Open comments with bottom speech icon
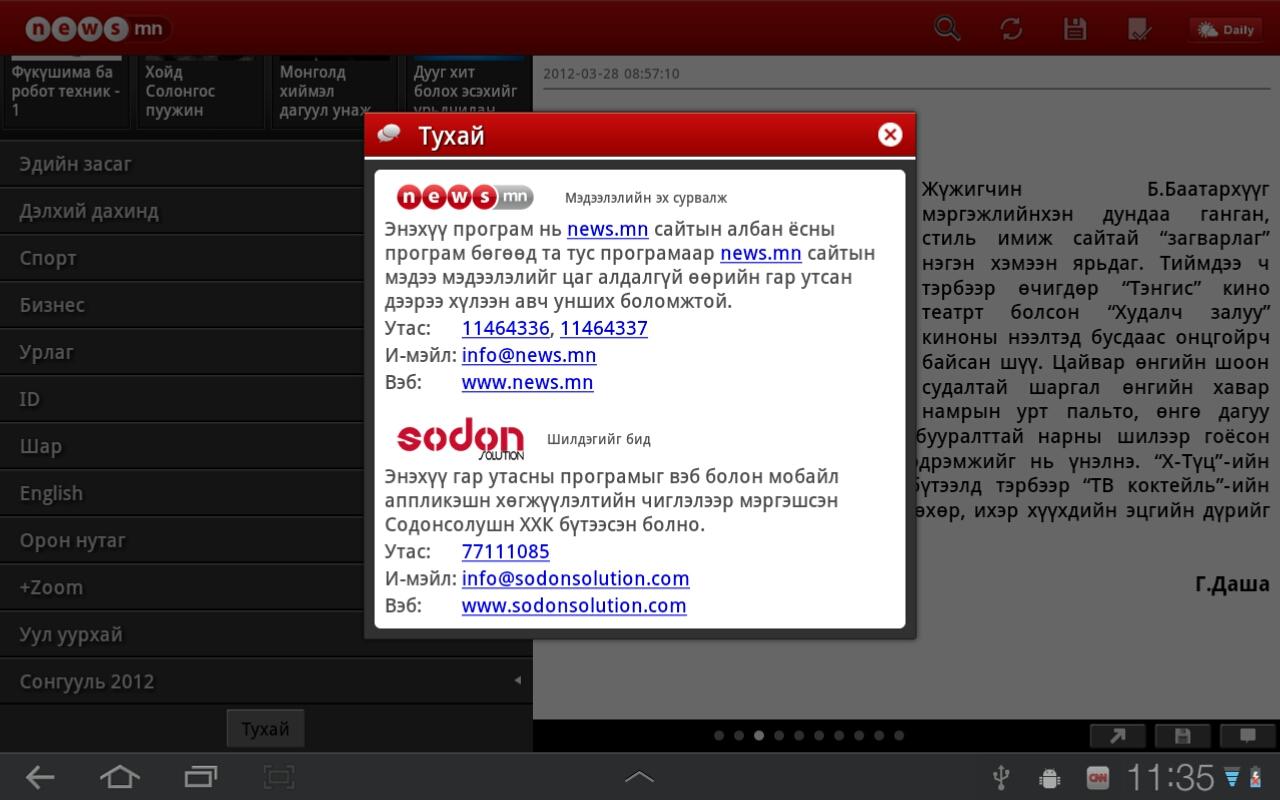This screenshot has height=800, width=1280. (1246, 736)
